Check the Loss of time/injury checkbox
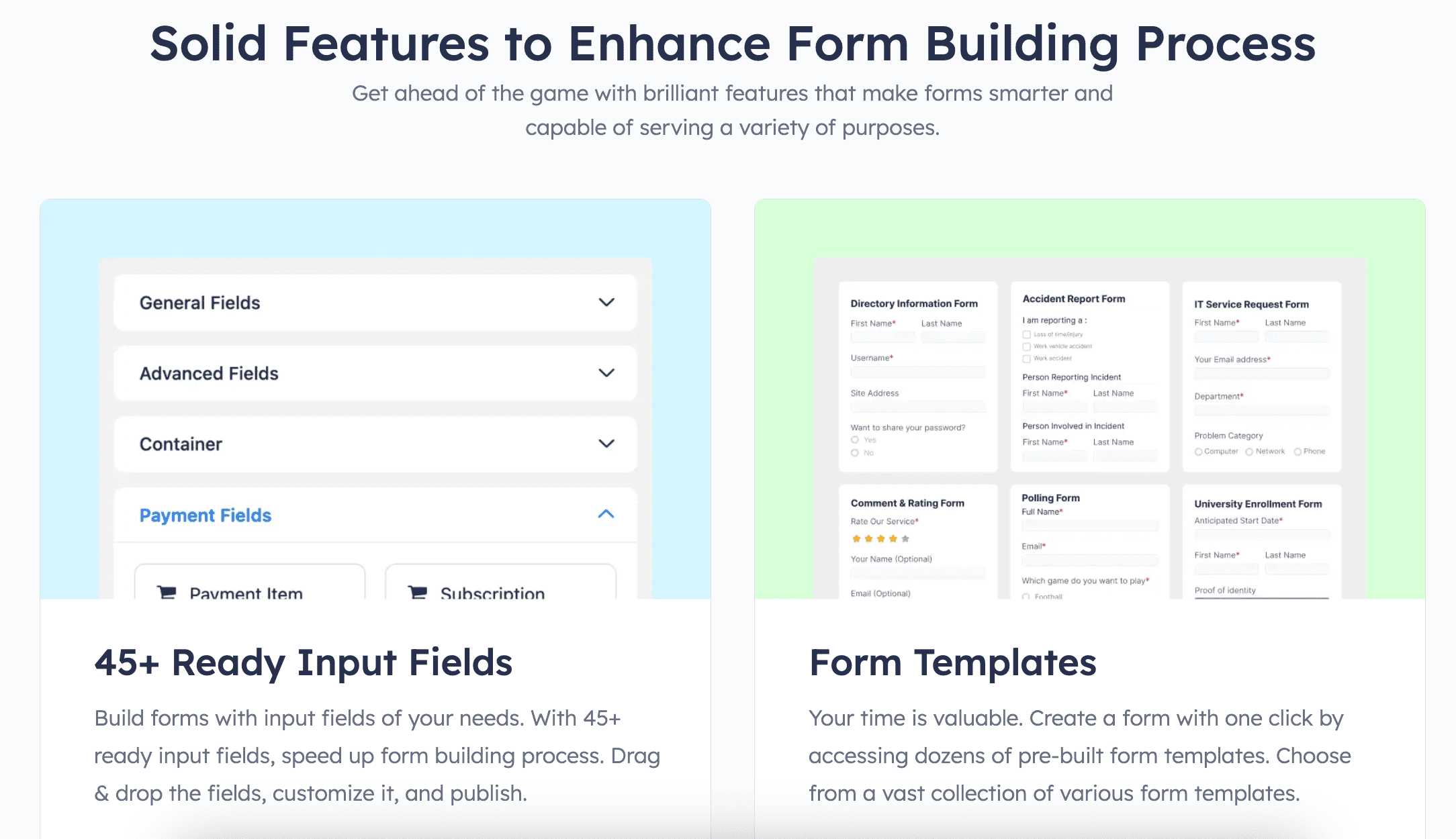Image resolution: width=1456 pixels, height=839 pixels. click(1026, 334)
